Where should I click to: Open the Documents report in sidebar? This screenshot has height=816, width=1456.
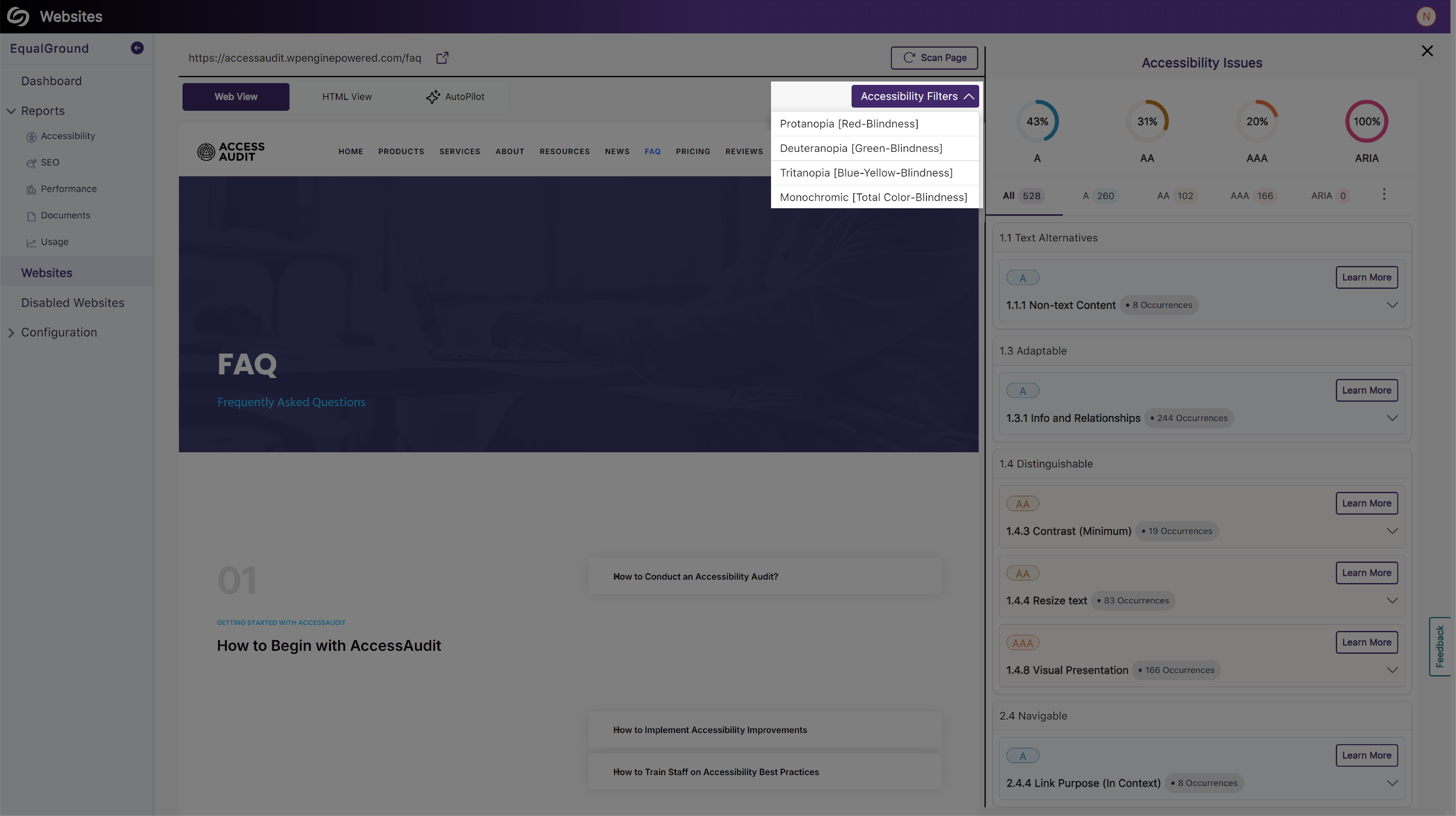[65, 215]
